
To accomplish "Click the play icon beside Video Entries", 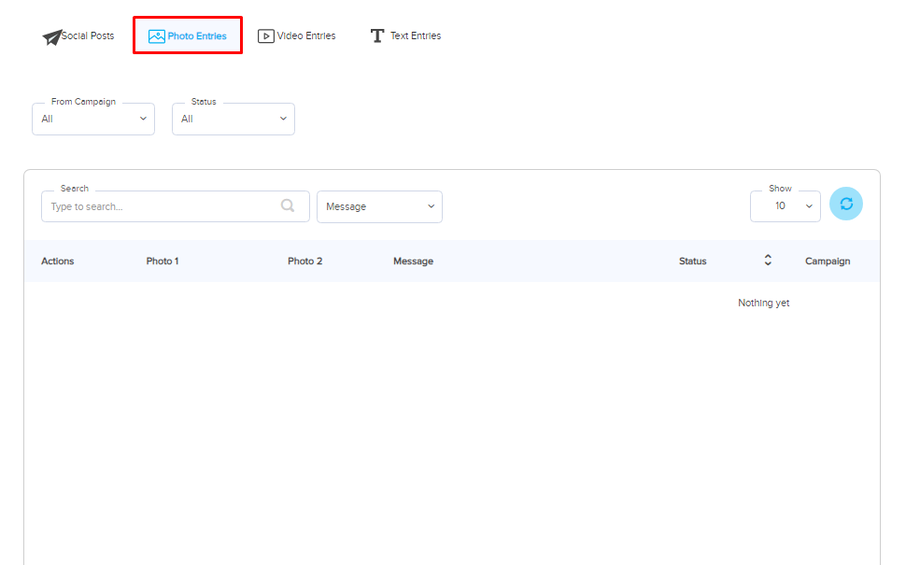I will pos(266,36).
